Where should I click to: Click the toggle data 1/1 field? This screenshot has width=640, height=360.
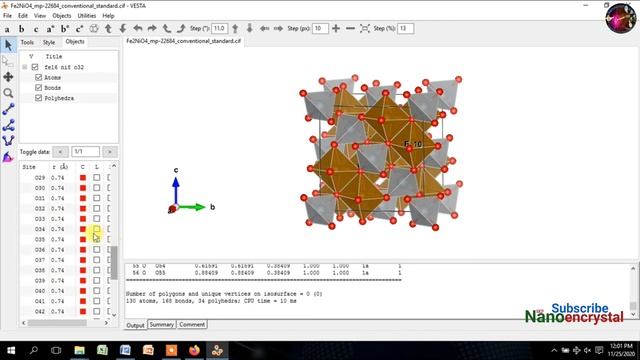(x=85, y=152)
